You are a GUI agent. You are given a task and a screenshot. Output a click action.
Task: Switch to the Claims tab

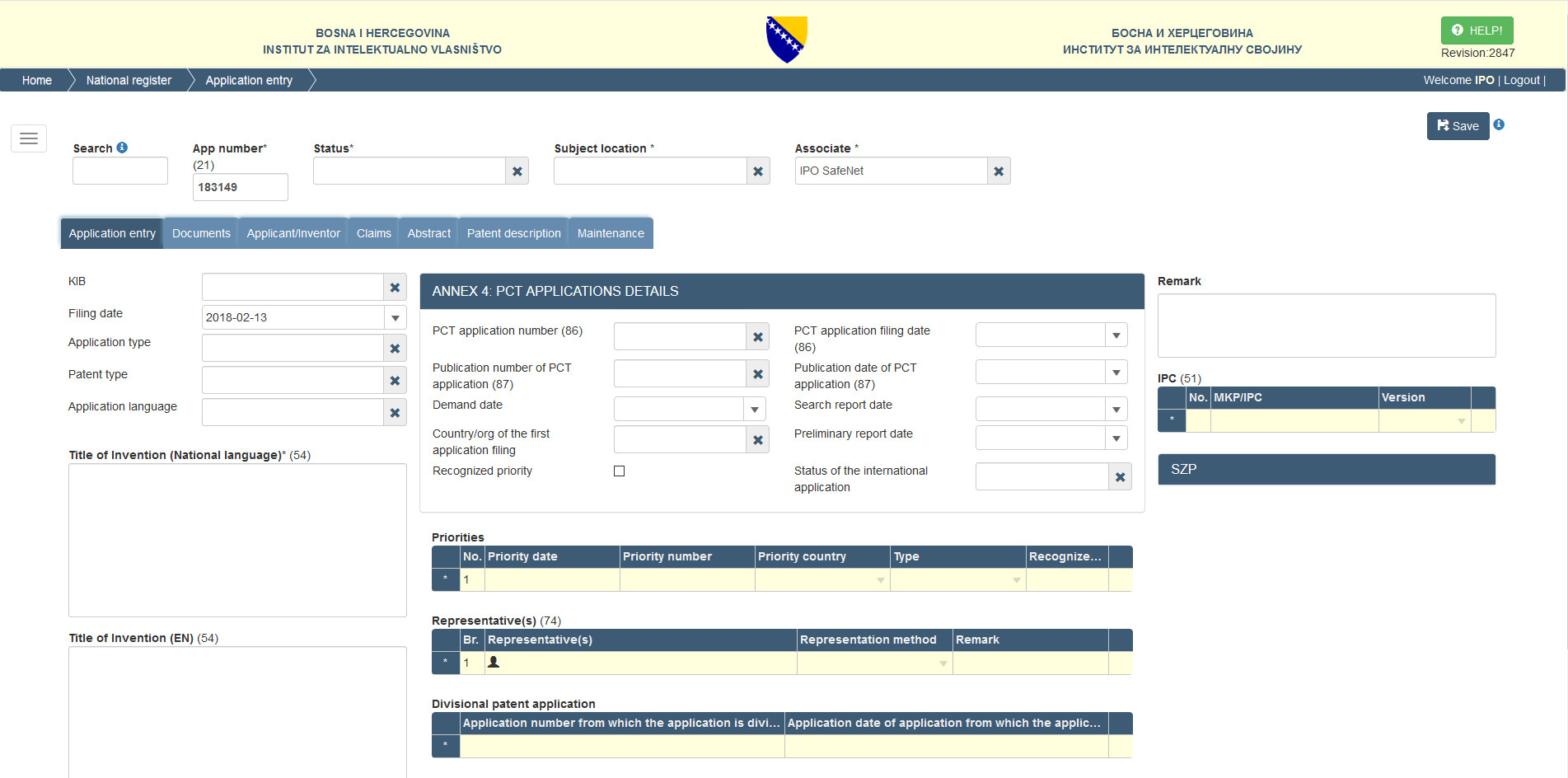(373, 233)
